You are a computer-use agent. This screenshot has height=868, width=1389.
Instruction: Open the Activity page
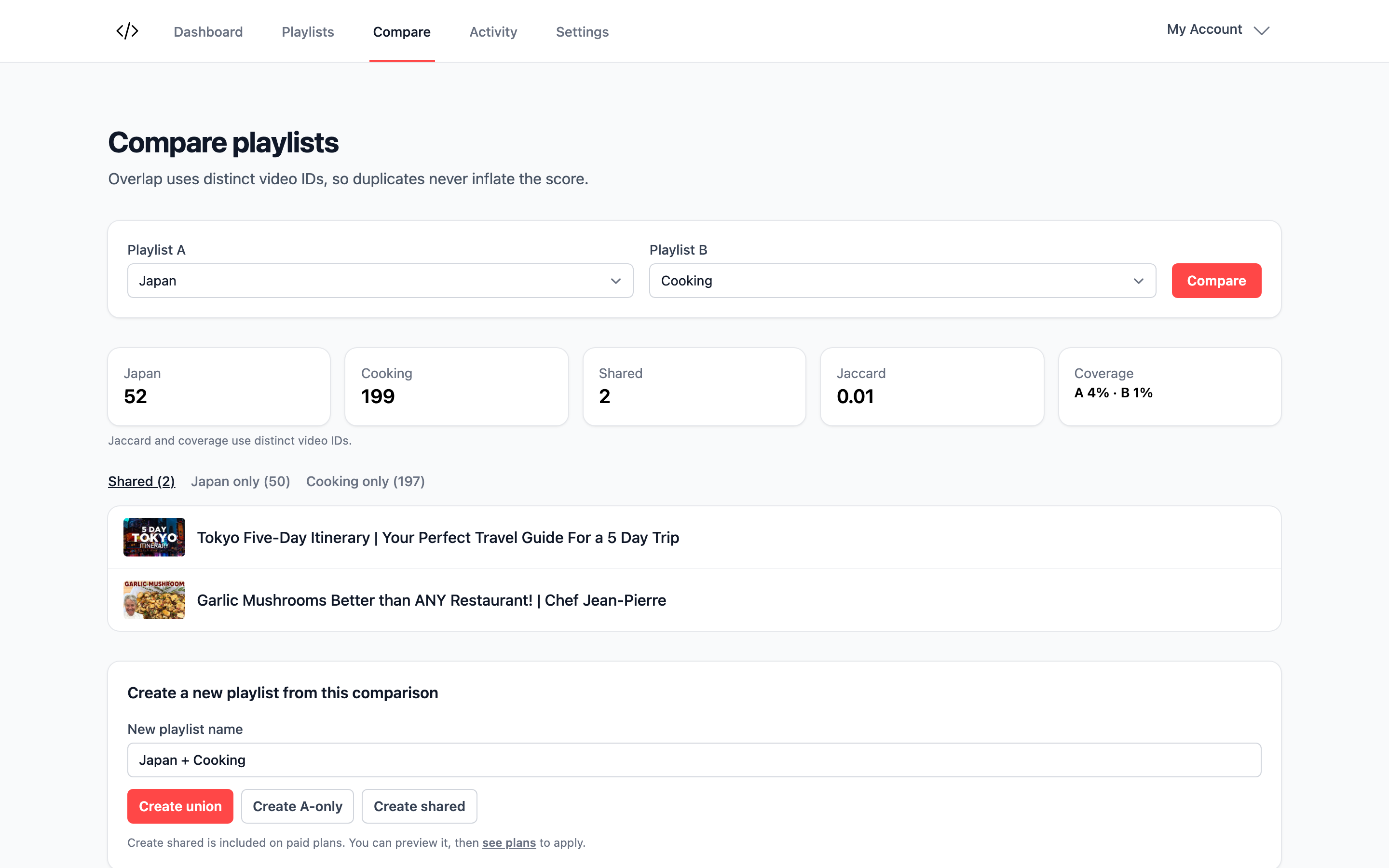(493, 31)
